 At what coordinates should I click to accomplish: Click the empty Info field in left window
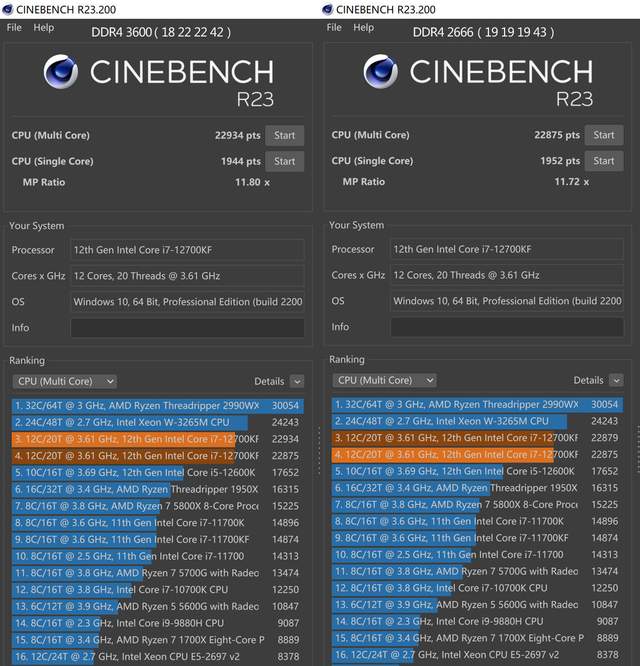pyautogui.click(x=187, y=328)
